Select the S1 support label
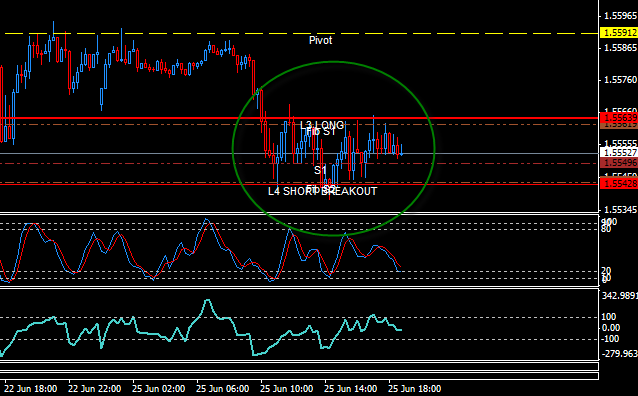Viewport: 638px width, 396px height. click(320, 170)
